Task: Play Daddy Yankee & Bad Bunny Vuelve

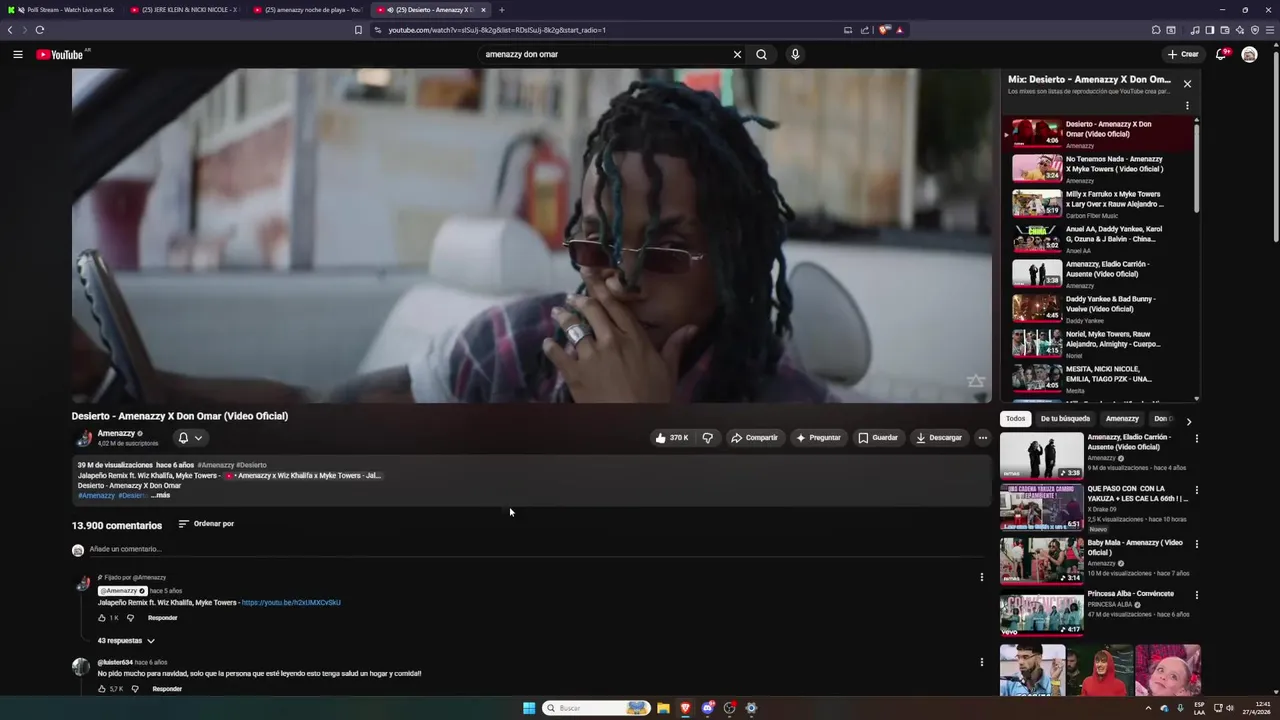Action: [1100, 309]
